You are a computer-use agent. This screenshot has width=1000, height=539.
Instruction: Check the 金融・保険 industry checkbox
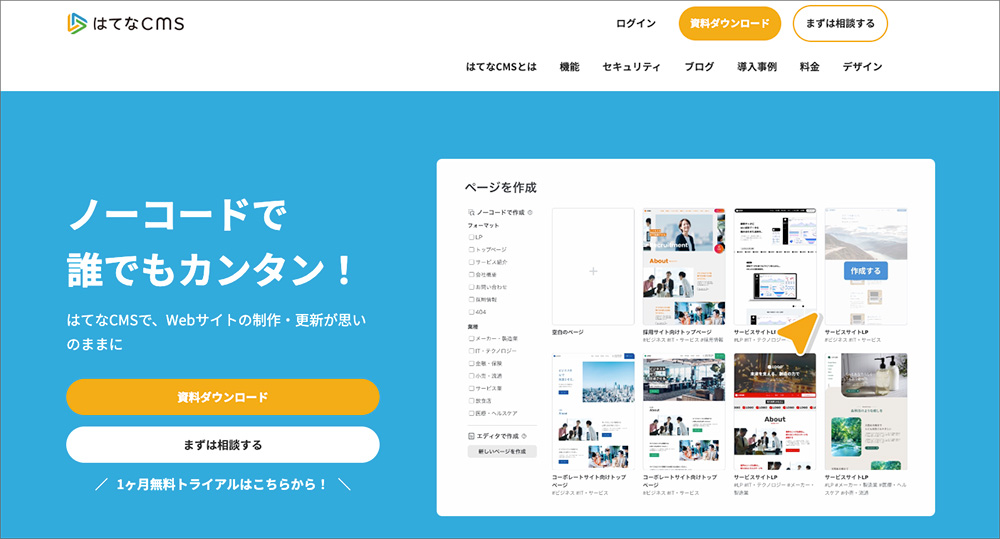471,364
